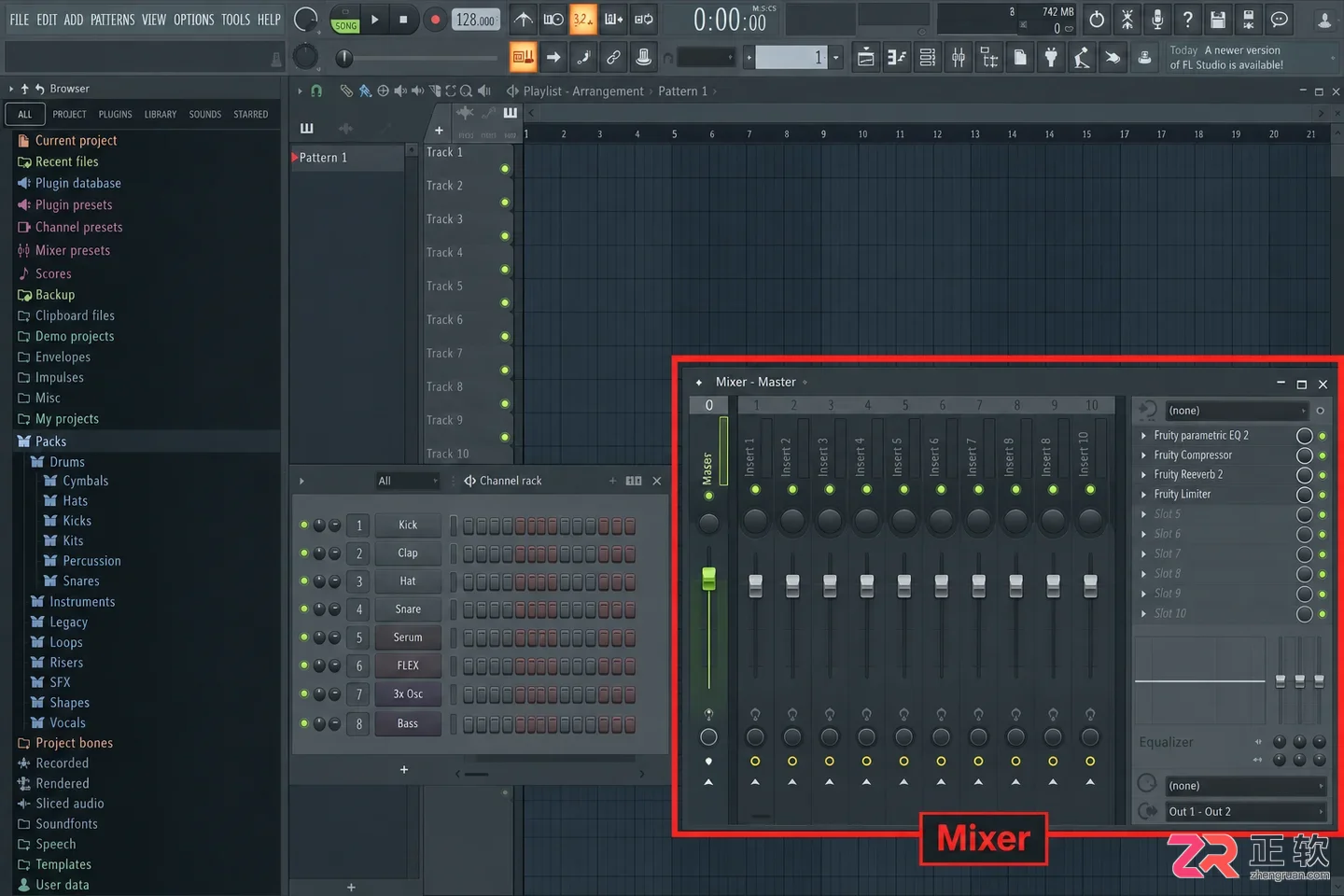The height and width of the screenshot is (896, 1344).
Task: Switch to the PLUGINS browser tab
Action: coord(115,115)
